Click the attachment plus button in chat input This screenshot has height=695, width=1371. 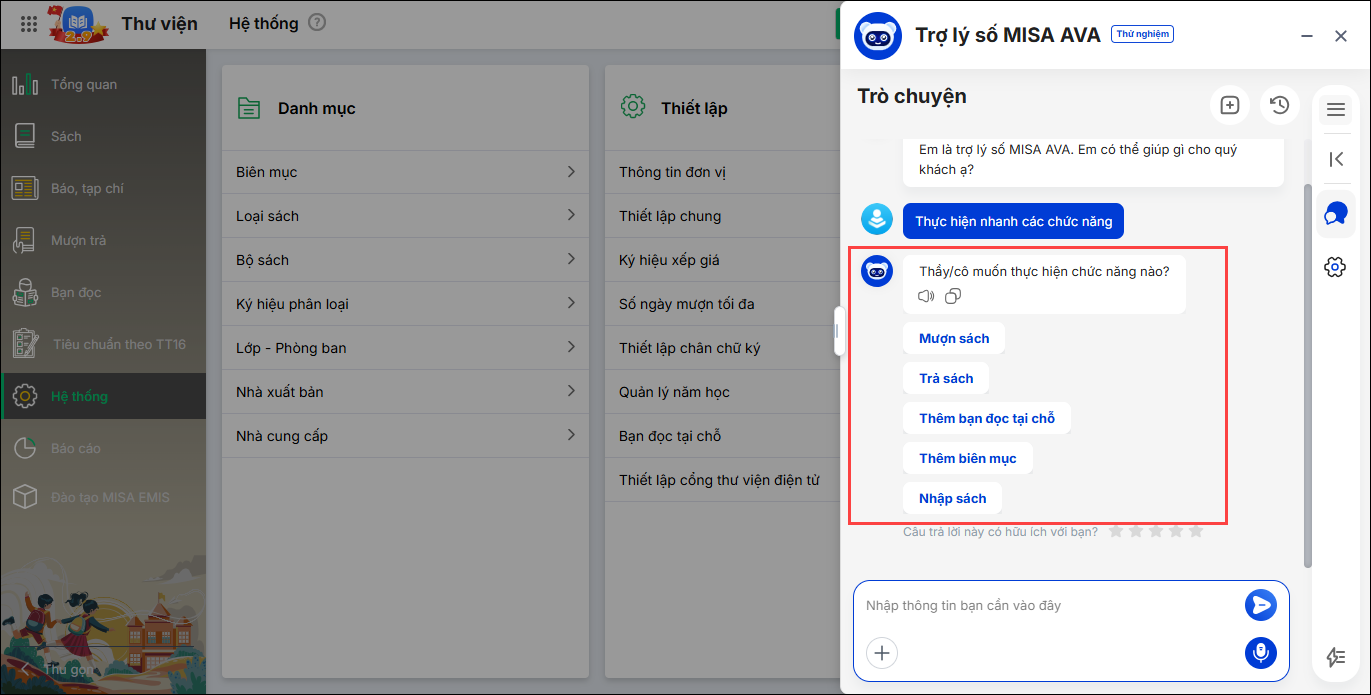click(881, 653)
